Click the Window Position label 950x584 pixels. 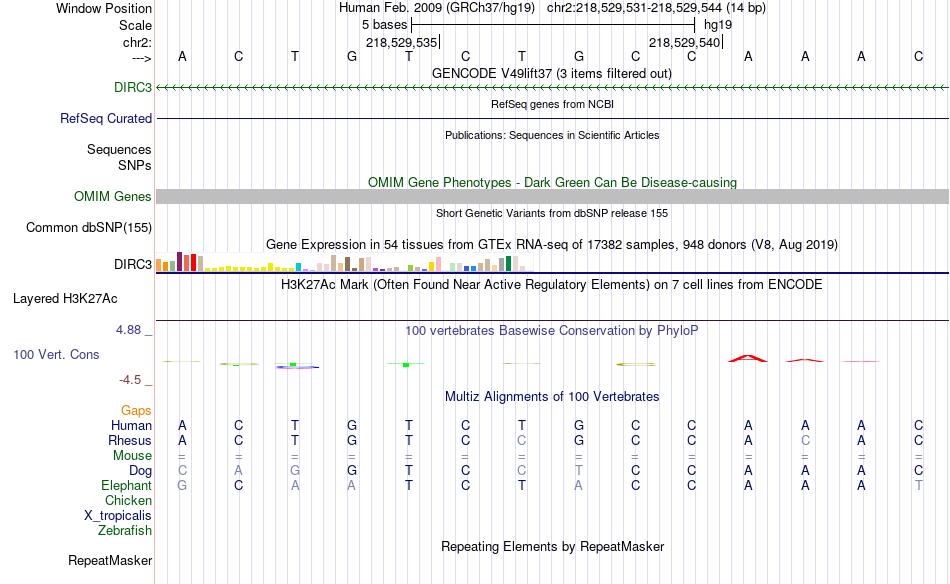click(x=104, y=8)
